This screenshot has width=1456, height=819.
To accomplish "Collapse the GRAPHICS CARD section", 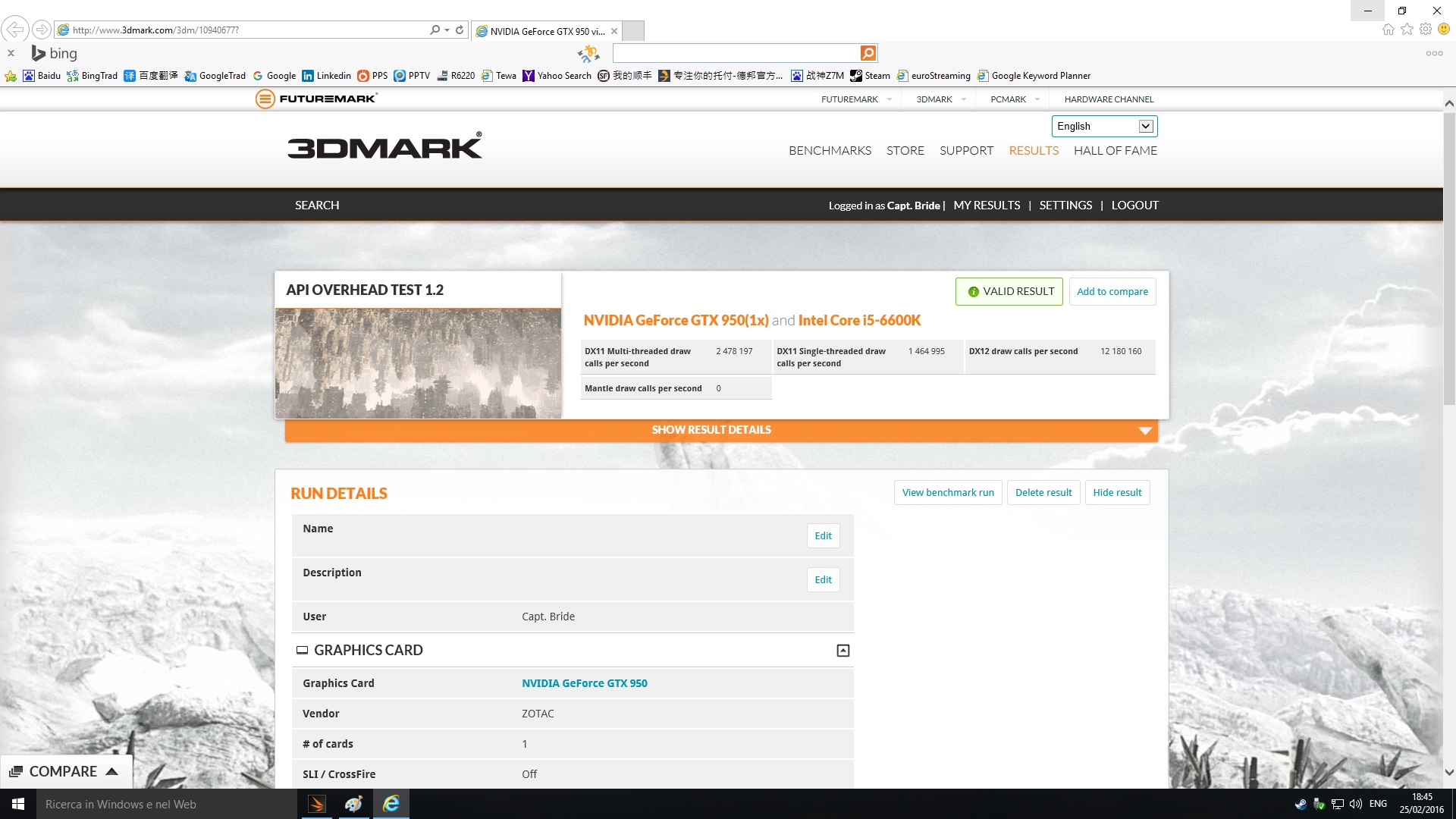I will click(x=843, y=651).
